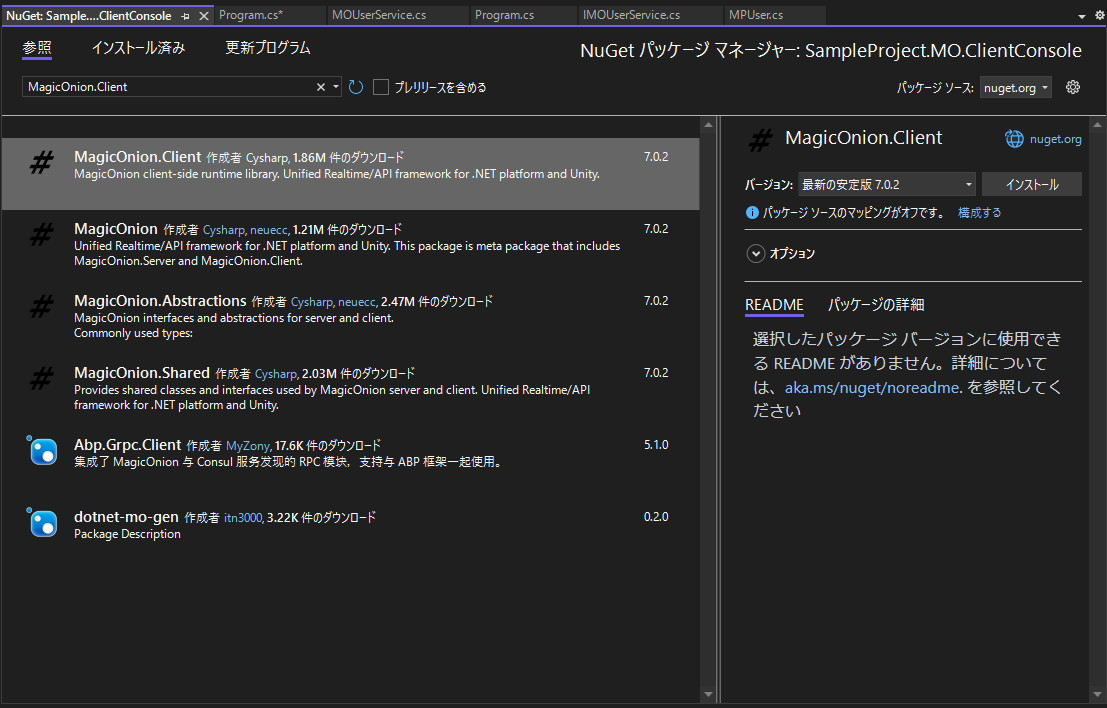The width and height of the screenshot is (1107, 708).
Task: Click the MagicOnion.Shared package icon
Action: pyautogui.click(x=42, y=378)
